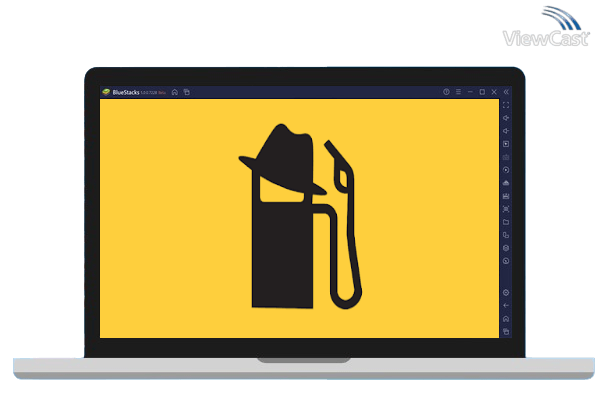Click the back arrow in side toolbar
Image resolution: width=602 pixels, height=414 pixels.
[x=506, y=306]
